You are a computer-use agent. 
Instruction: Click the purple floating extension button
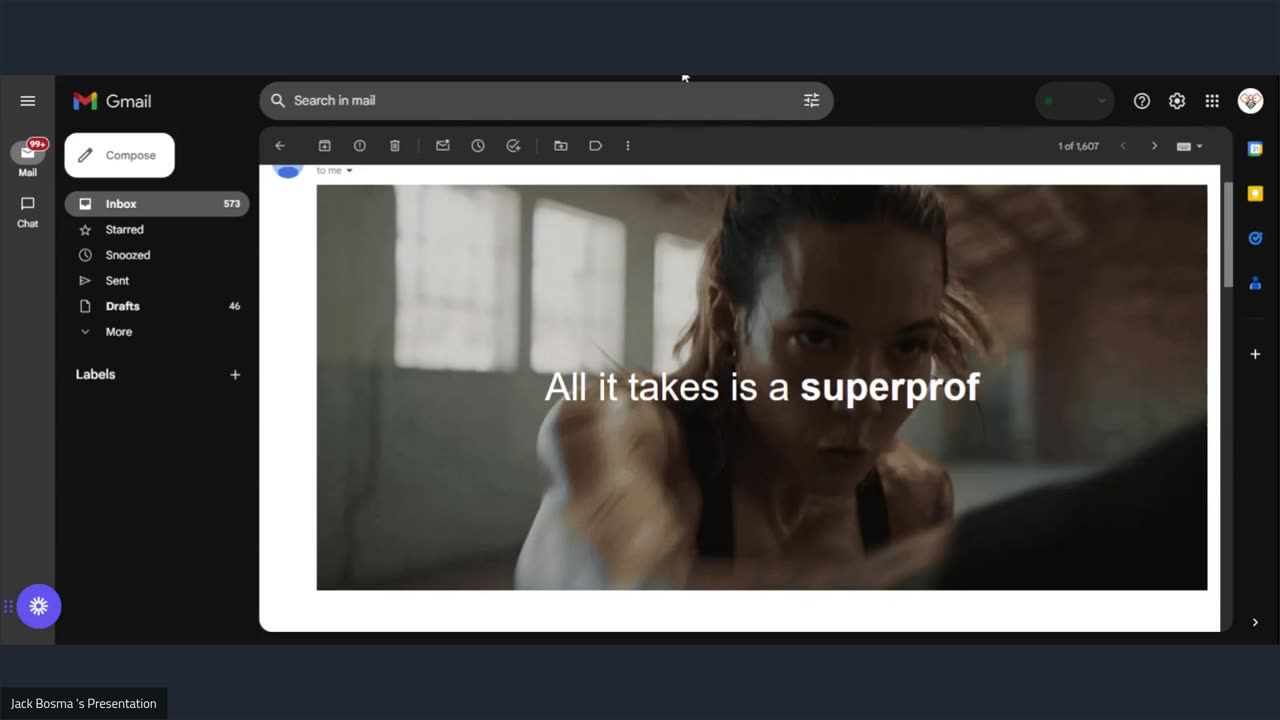(x=38, y=606)
